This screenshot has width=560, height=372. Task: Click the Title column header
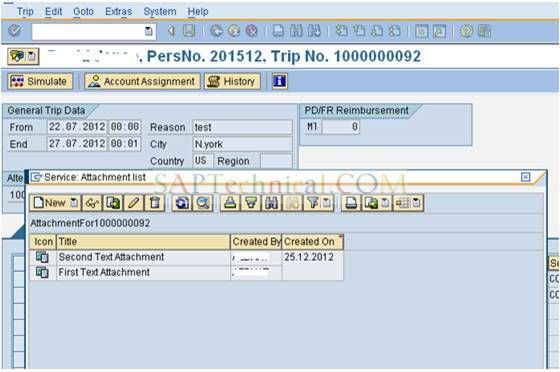tap(143, 242)
